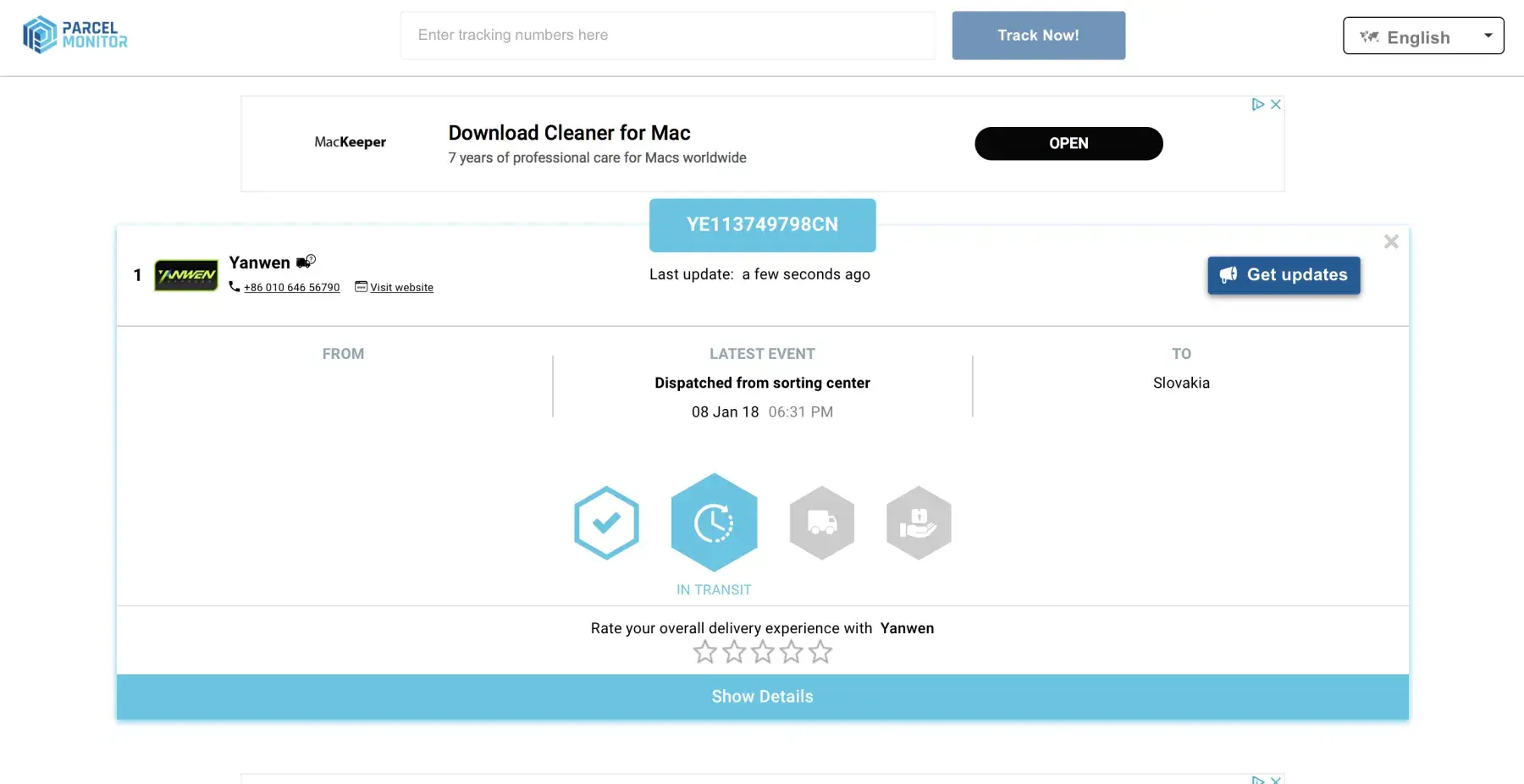
Task: Click the Yanwen carrier logo
Action: click(x=186, y=275)
